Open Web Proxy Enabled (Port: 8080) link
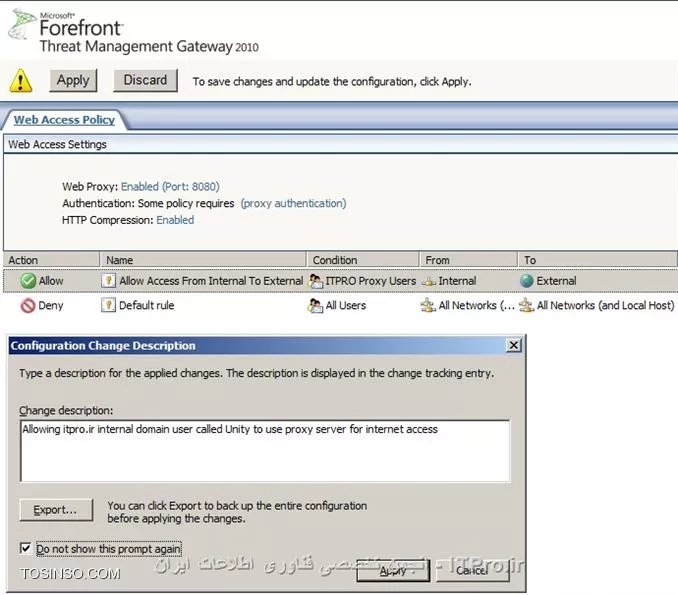Screen dimensions: 678x595 tap(170, 186)
